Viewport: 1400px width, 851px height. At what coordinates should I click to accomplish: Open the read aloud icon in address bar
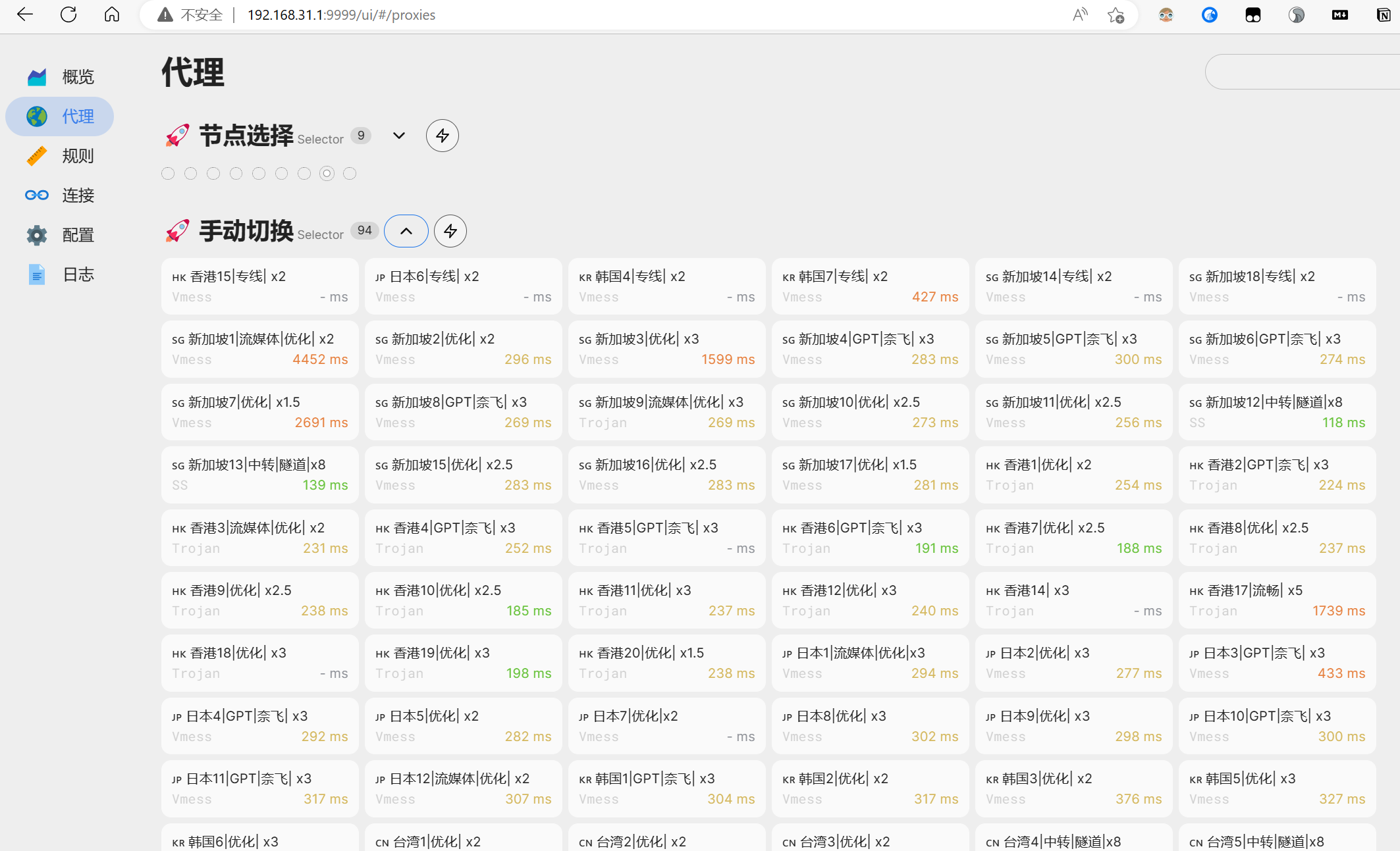click(1080, 14)
